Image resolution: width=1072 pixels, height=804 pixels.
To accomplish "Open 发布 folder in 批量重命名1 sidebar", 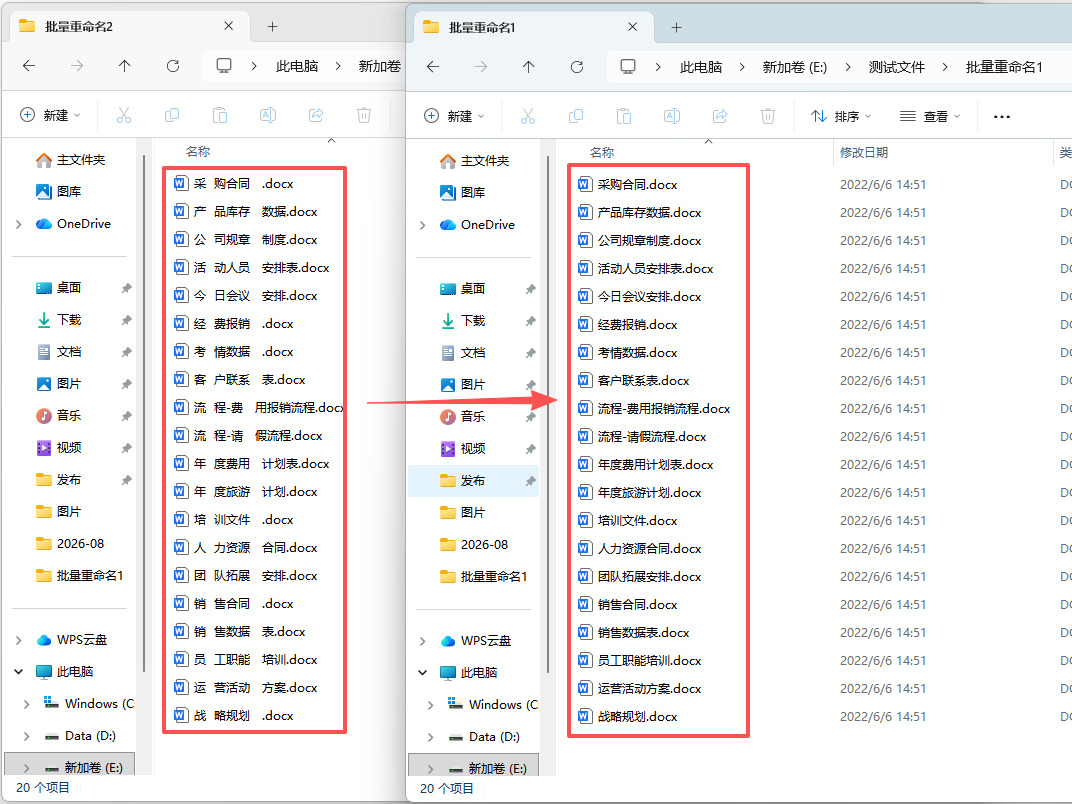I will pyautogui.click(x=473, y=481).
